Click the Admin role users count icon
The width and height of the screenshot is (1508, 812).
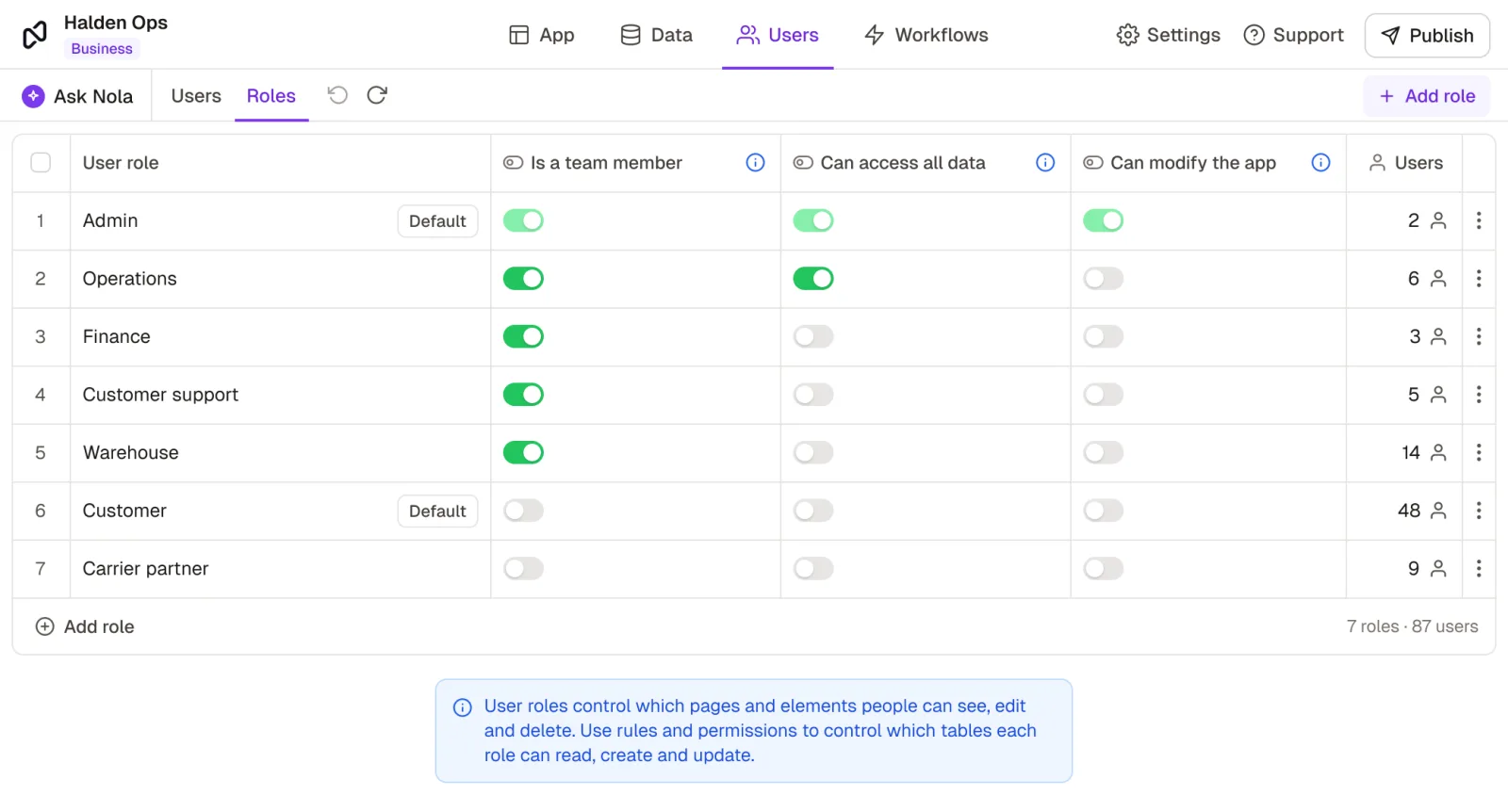click(x=1438, y=220)
